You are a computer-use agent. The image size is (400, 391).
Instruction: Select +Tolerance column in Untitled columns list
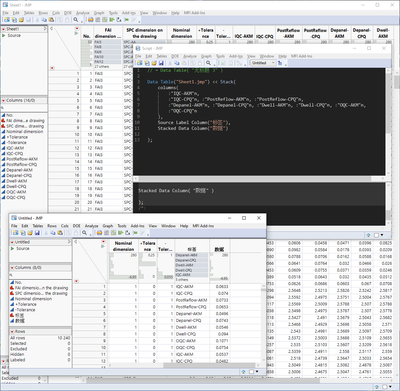26,304
